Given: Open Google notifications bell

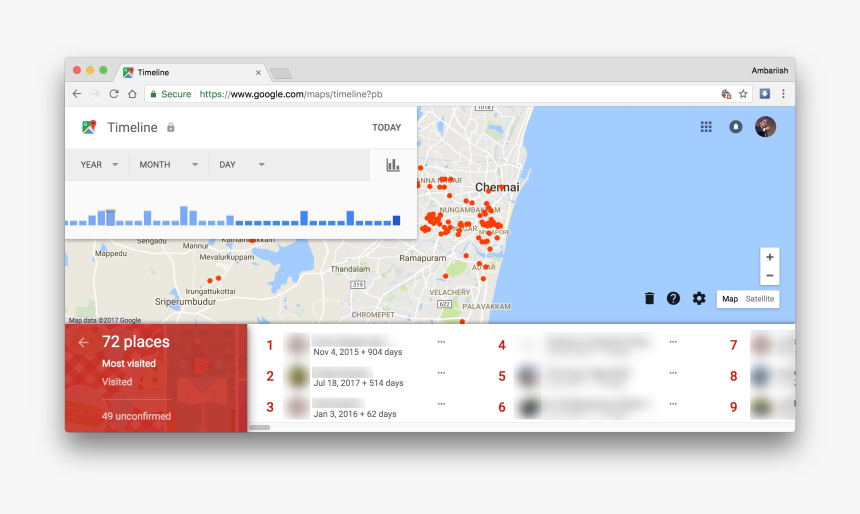Looking at the screenshot, I should tap(735, 127).
